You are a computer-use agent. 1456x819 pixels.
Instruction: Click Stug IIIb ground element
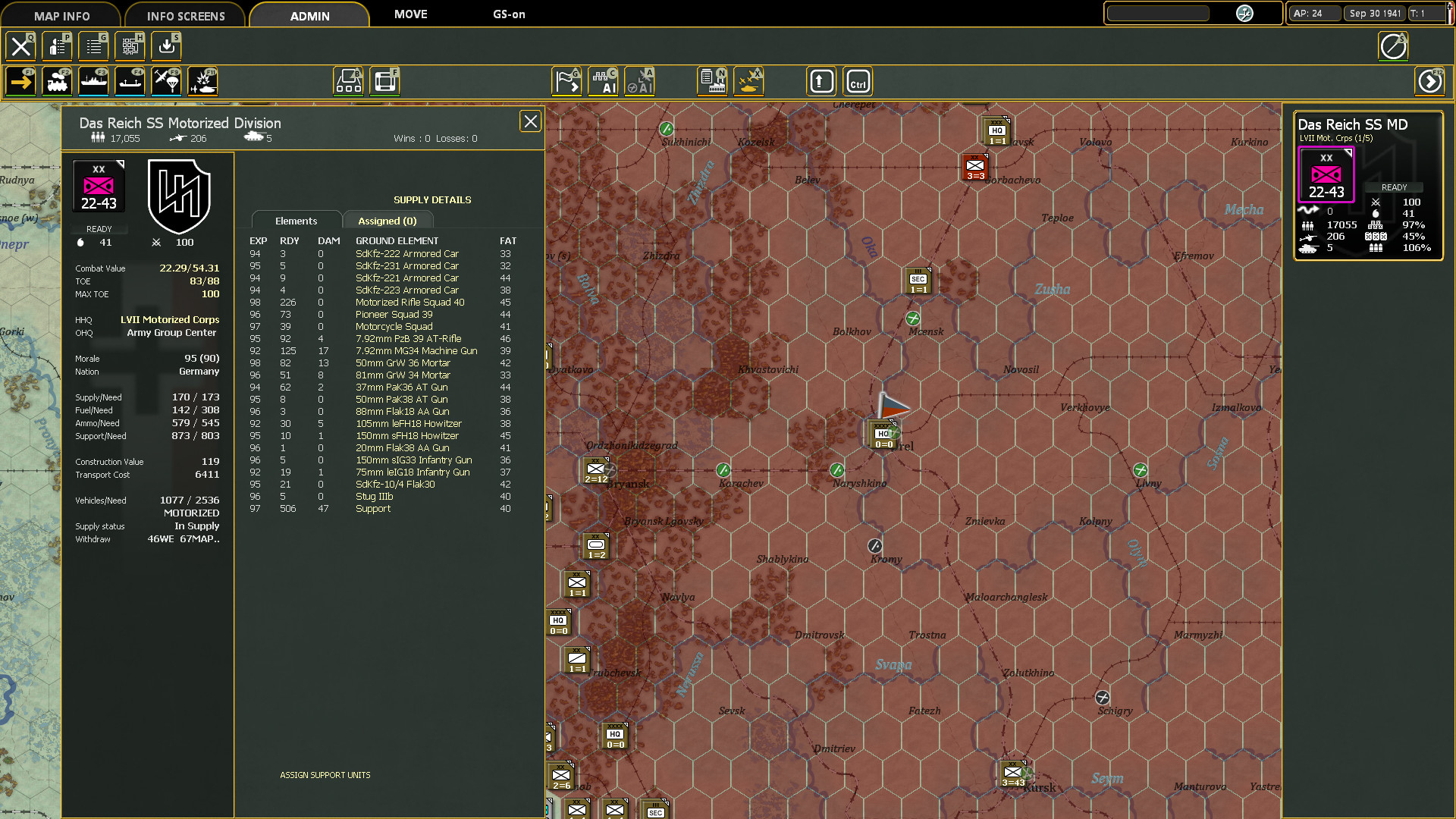tap(375, 497)
